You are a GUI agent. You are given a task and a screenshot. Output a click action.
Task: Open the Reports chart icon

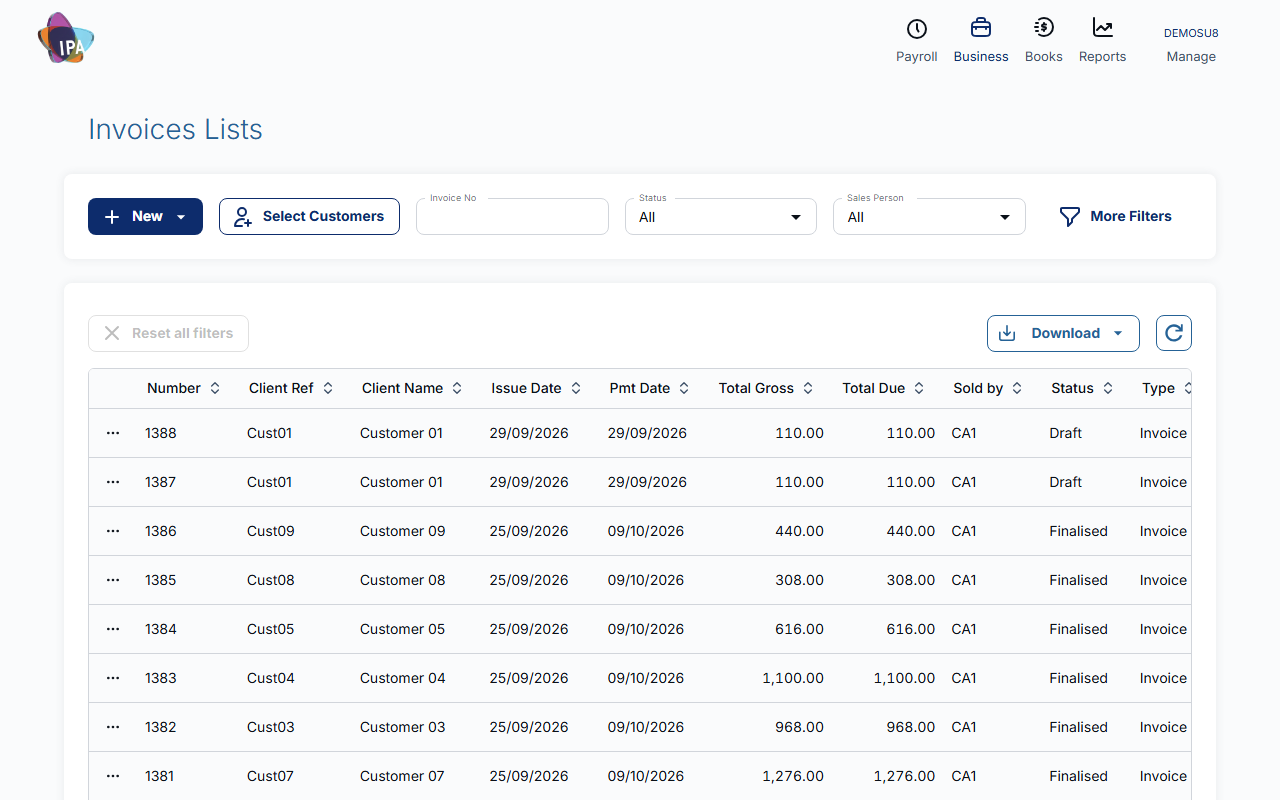click(x=1102, y=28)
